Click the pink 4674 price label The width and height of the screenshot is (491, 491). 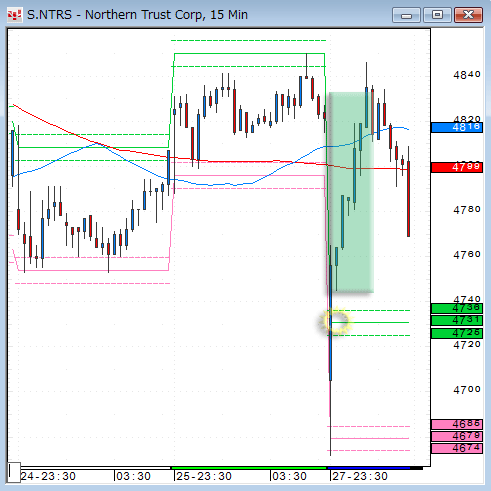(x=457, y=448)
